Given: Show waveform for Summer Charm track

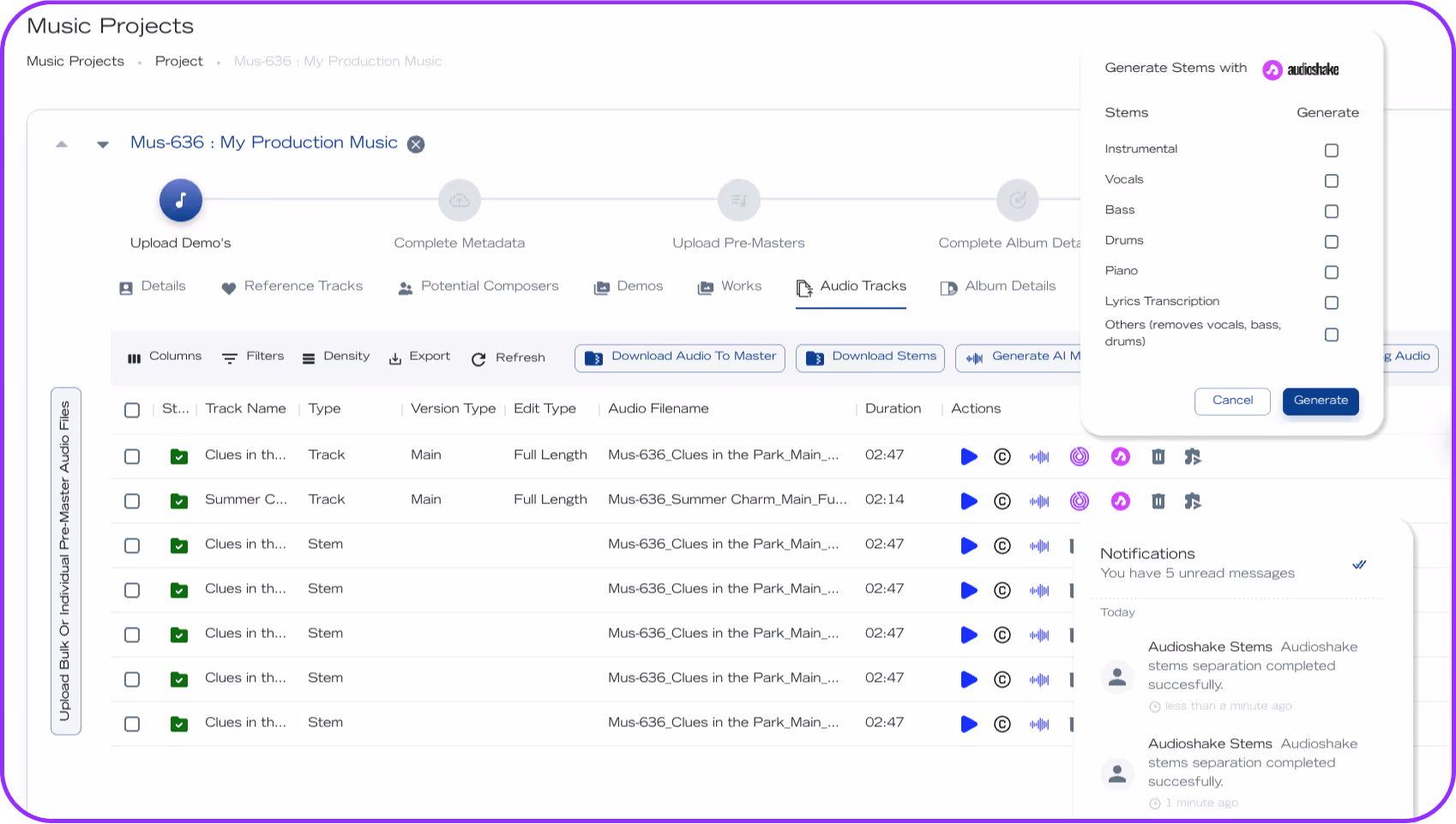Looking at the screenshot, I should tap(1039, 502).
